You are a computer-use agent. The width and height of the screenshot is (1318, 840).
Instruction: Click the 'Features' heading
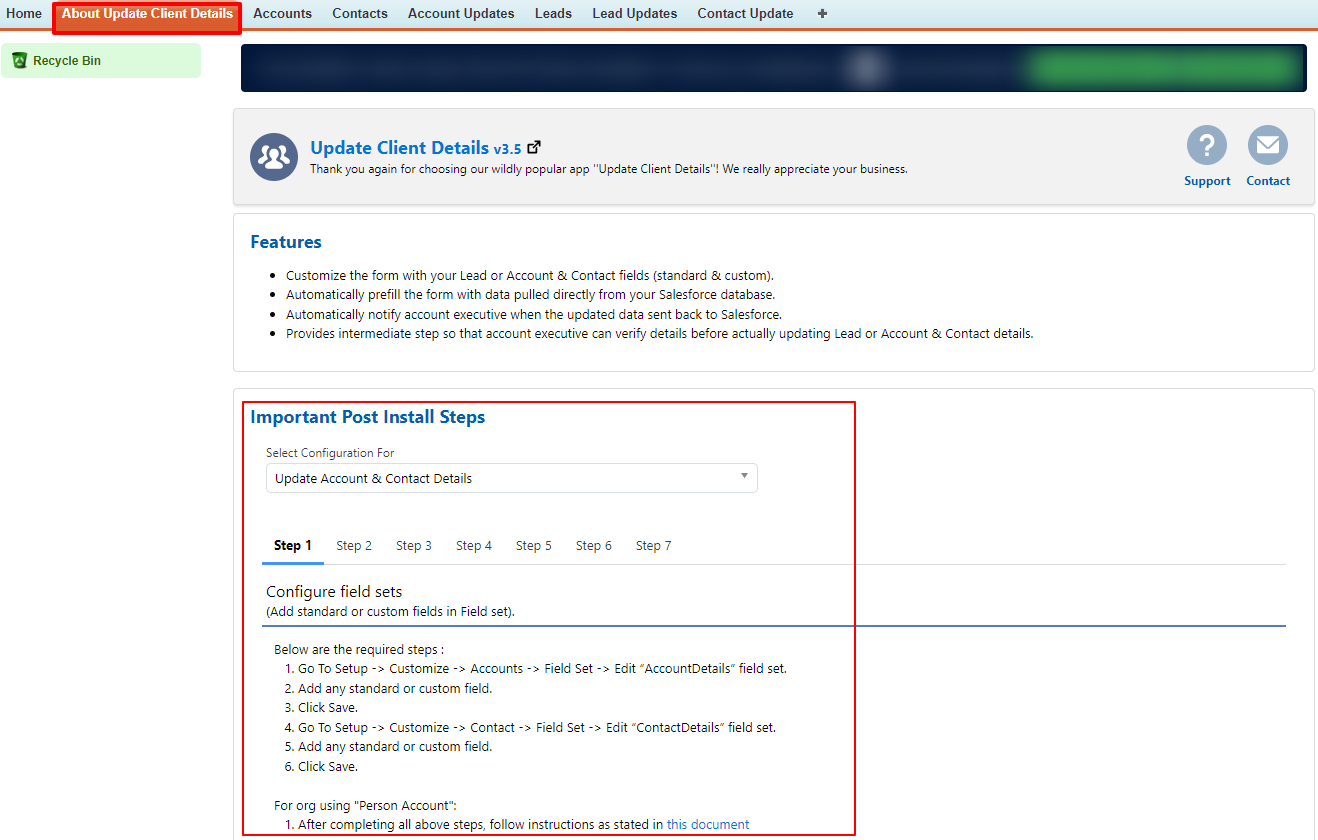click(286, 242)
